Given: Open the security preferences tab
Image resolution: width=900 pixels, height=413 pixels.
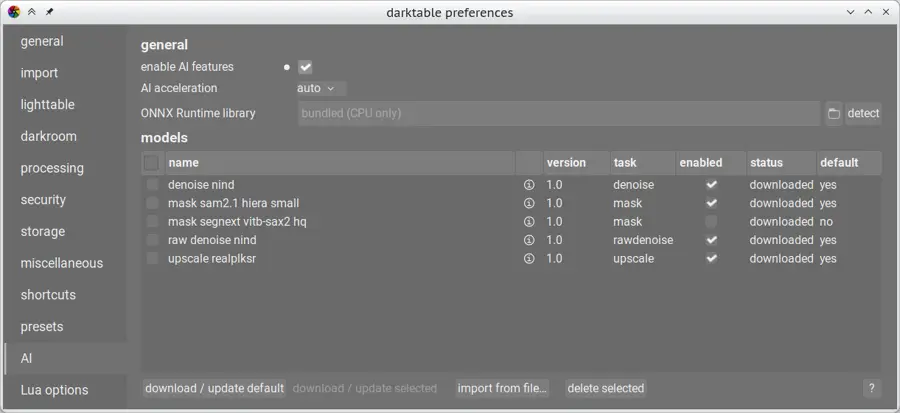Looking at the screenshot, I should pyautogui.click(x=65, y=200).
